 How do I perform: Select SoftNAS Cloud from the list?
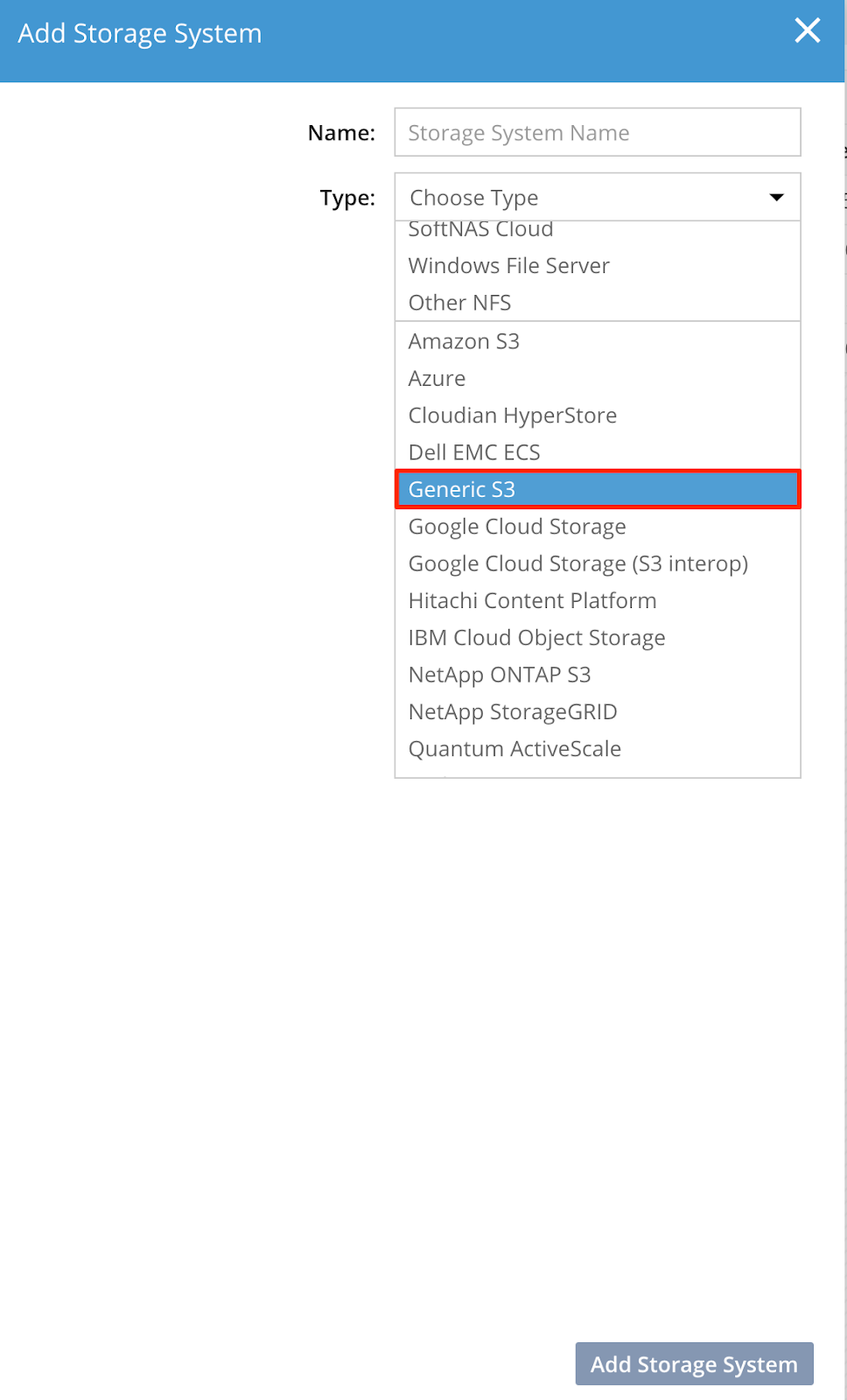tap(481, 230)
